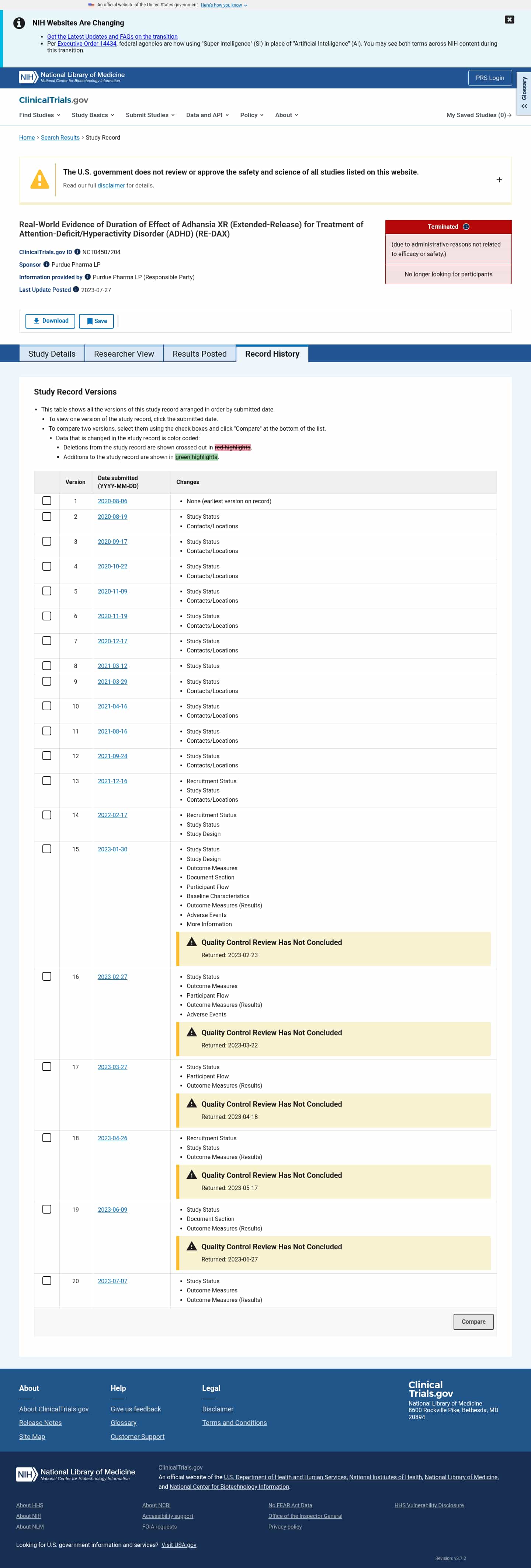Open the Submit Studies dropdown menu
This screenshot has height=1568, width=531.
click(150, 115)
